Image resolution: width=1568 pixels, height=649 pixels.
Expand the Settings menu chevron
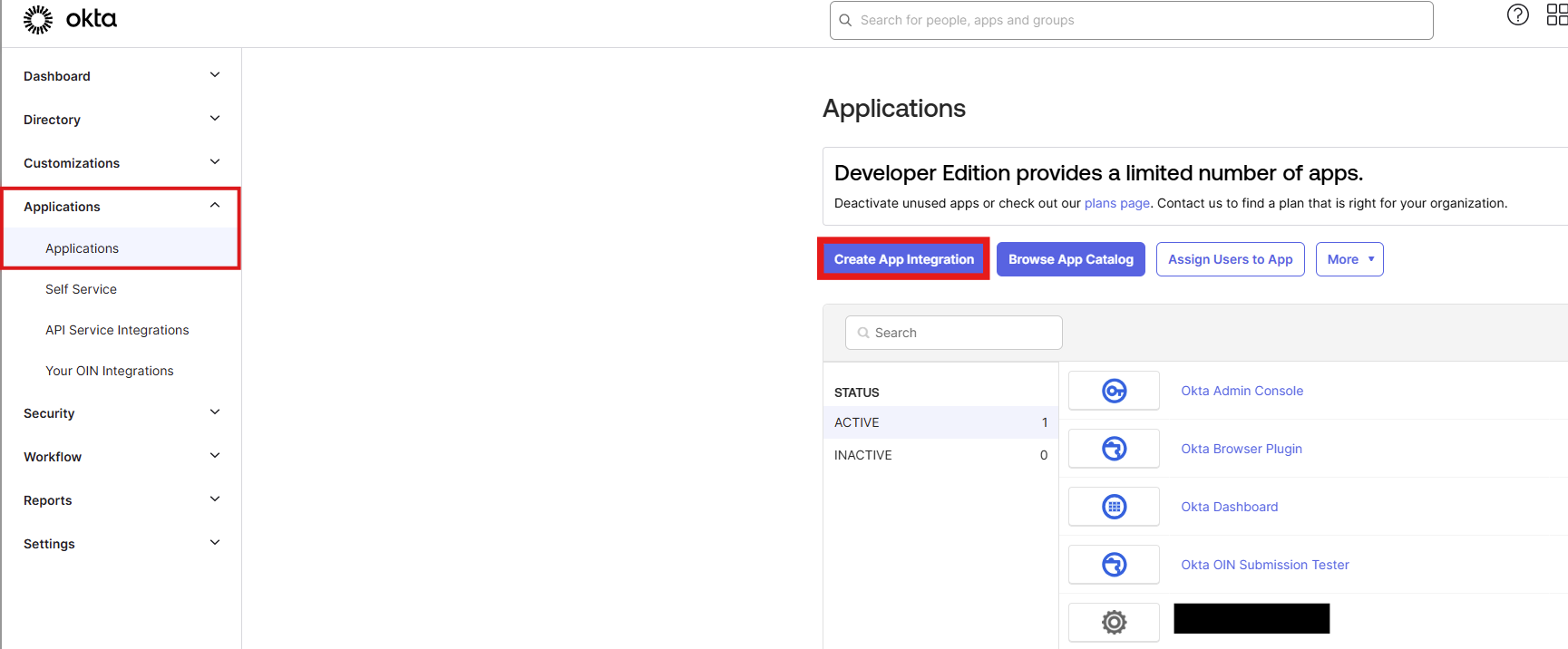click(215, 543)
